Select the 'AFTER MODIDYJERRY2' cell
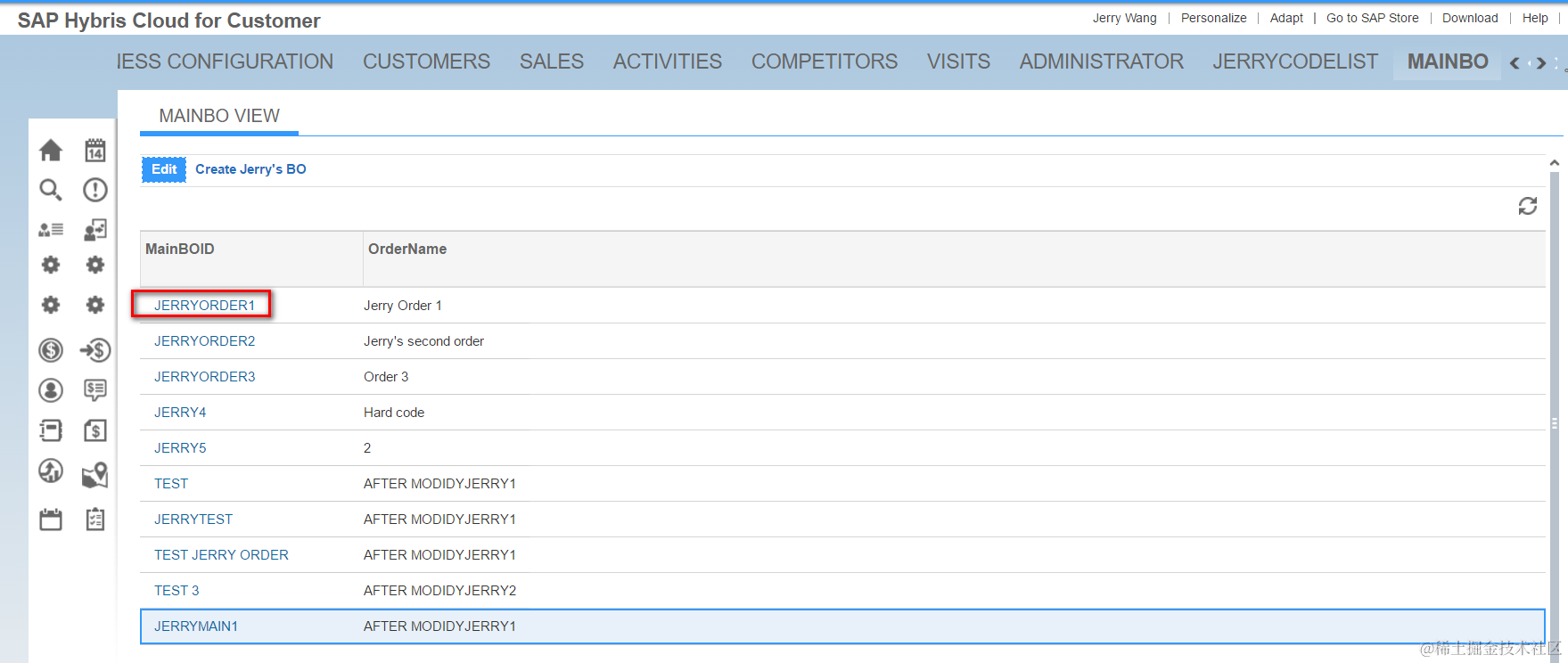 pos(439,591)
